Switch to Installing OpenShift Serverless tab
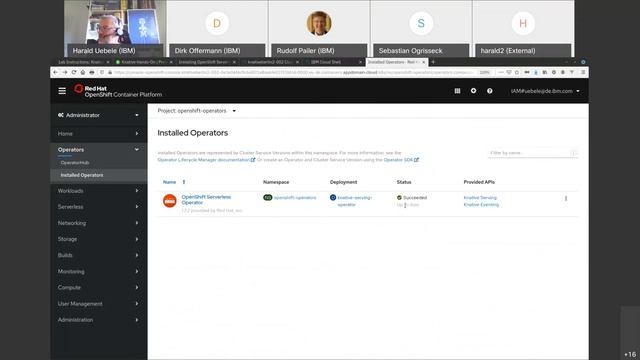The width and height of the screenshot is (640, 360). [x=206, y=62]
